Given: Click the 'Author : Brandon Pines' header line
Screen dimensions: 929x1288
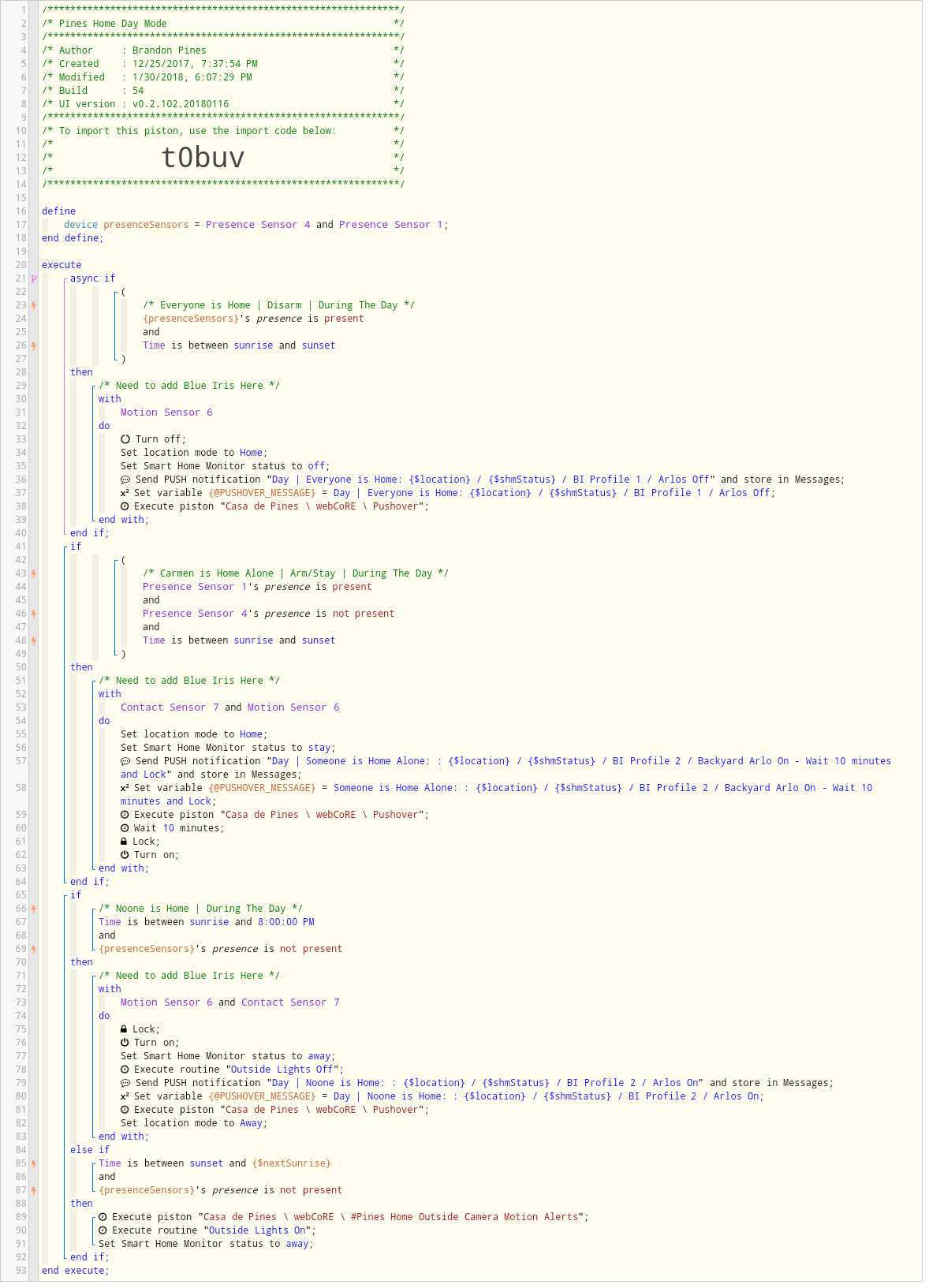Looking at the screenshot, I should (x=223, y=50).
